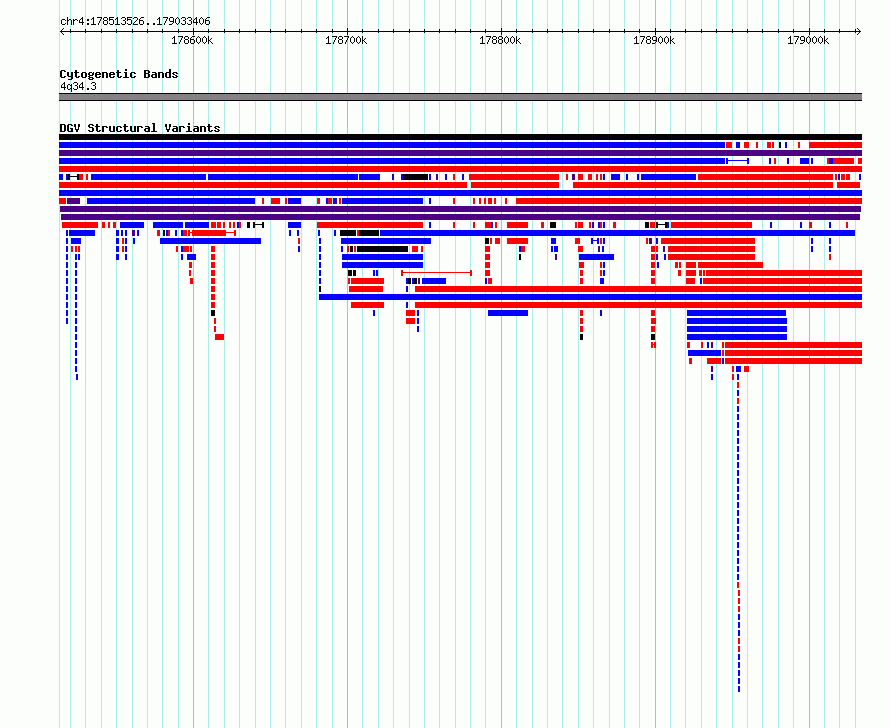Click the 178800k ruler label
The height and width of the screenshot is (728, 890).
pyautogui.click(x=500, y=40)
